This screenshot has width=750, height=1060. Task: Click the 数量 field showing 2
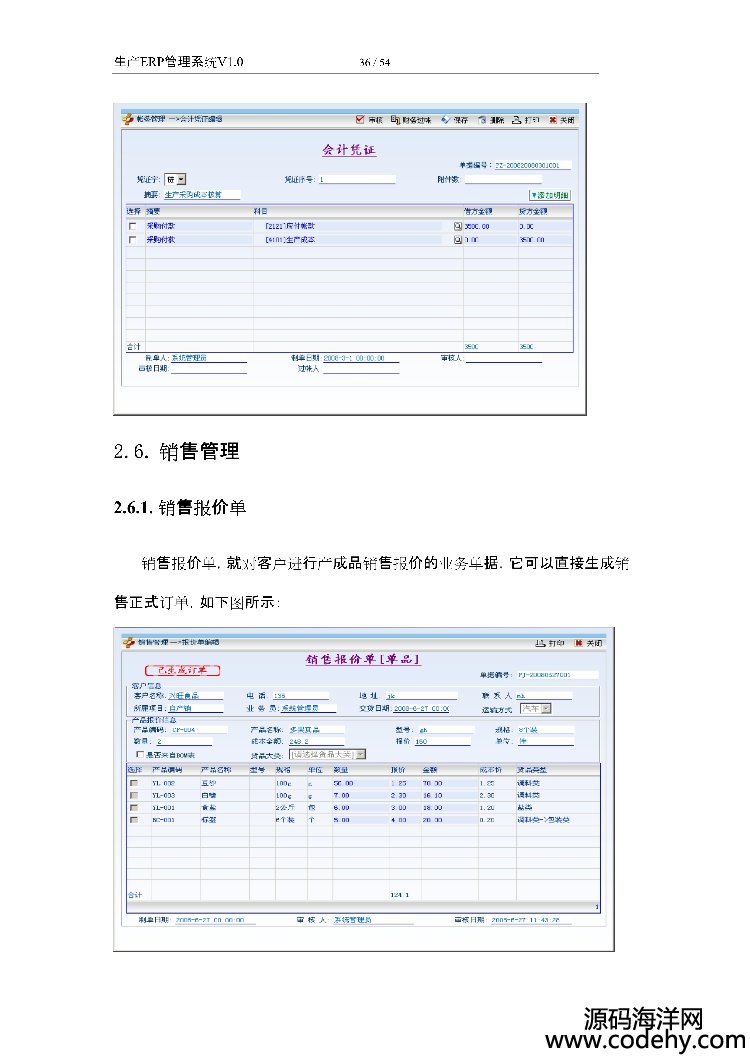coord(184,742)
